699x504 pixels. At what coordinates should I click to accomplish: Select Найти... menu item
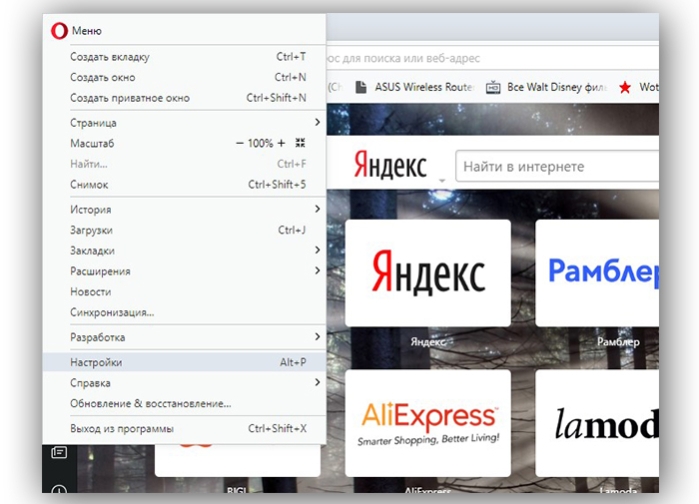pyautogui.click(x=184, y=164)
